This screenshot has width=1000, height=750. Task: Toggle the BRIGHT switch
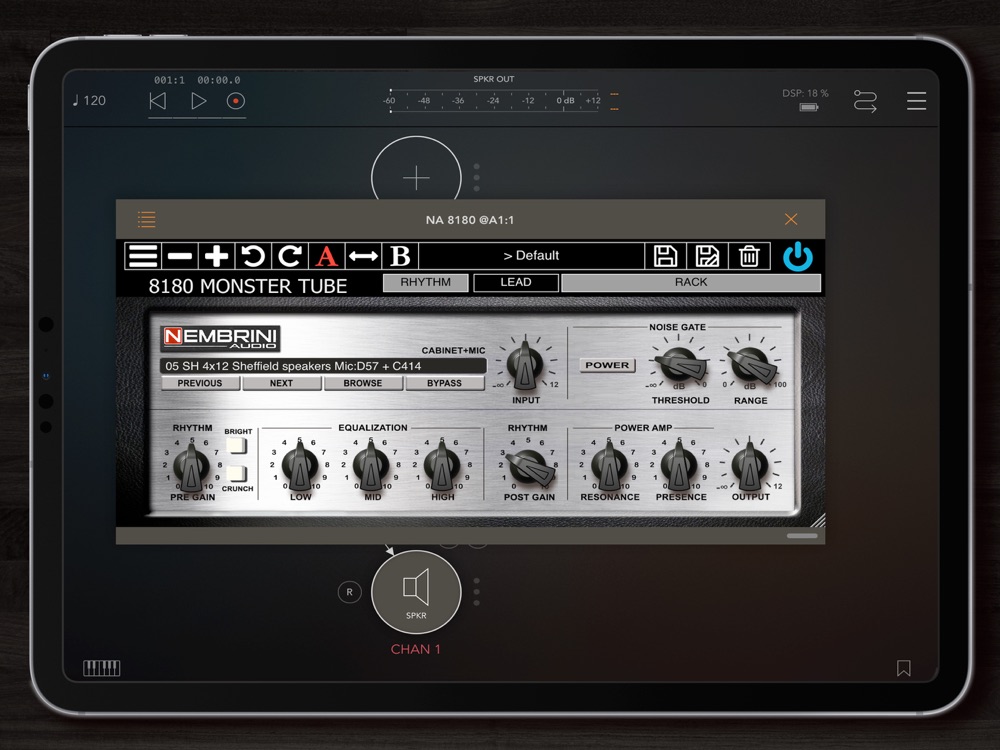[237, 446]
